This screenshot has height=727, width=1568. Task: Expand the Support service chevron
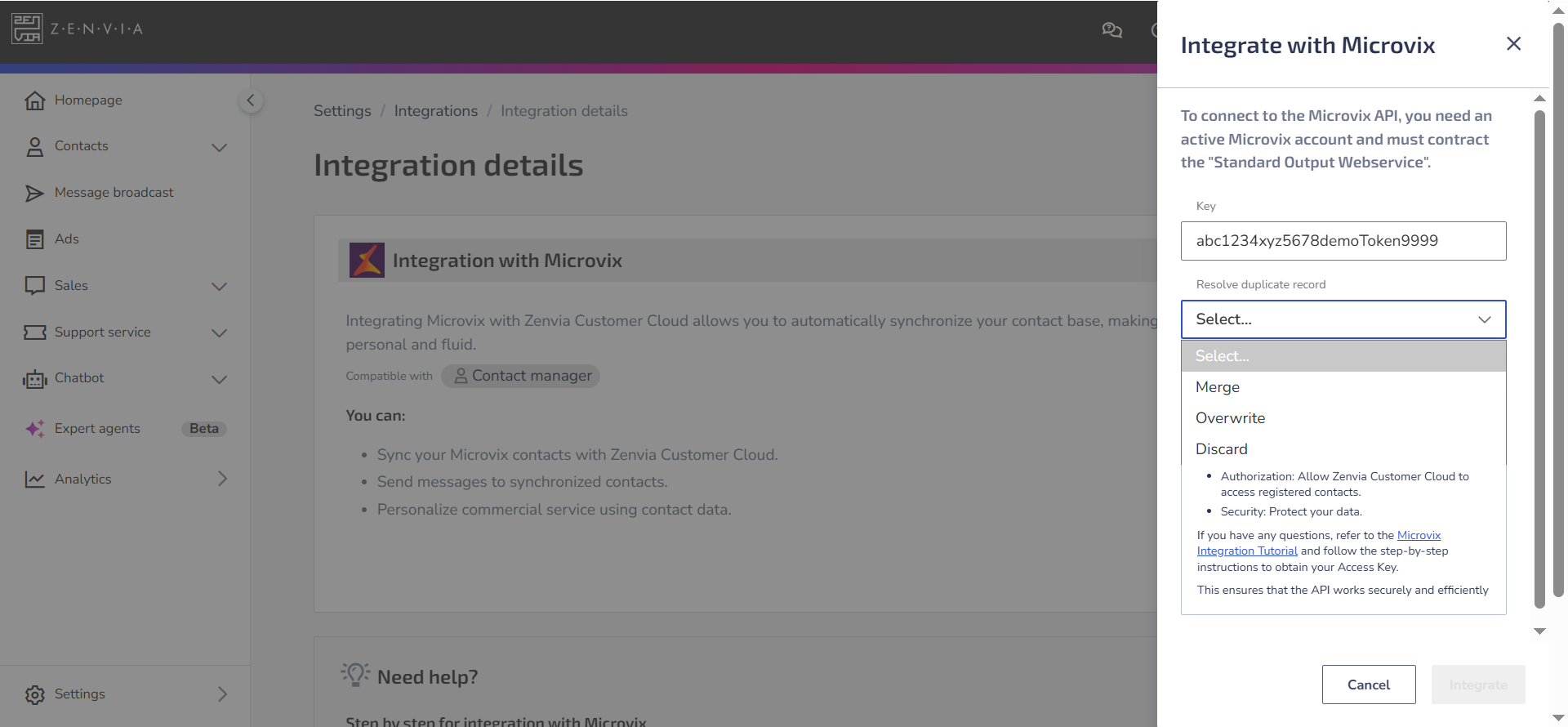[x=219, y=332]
